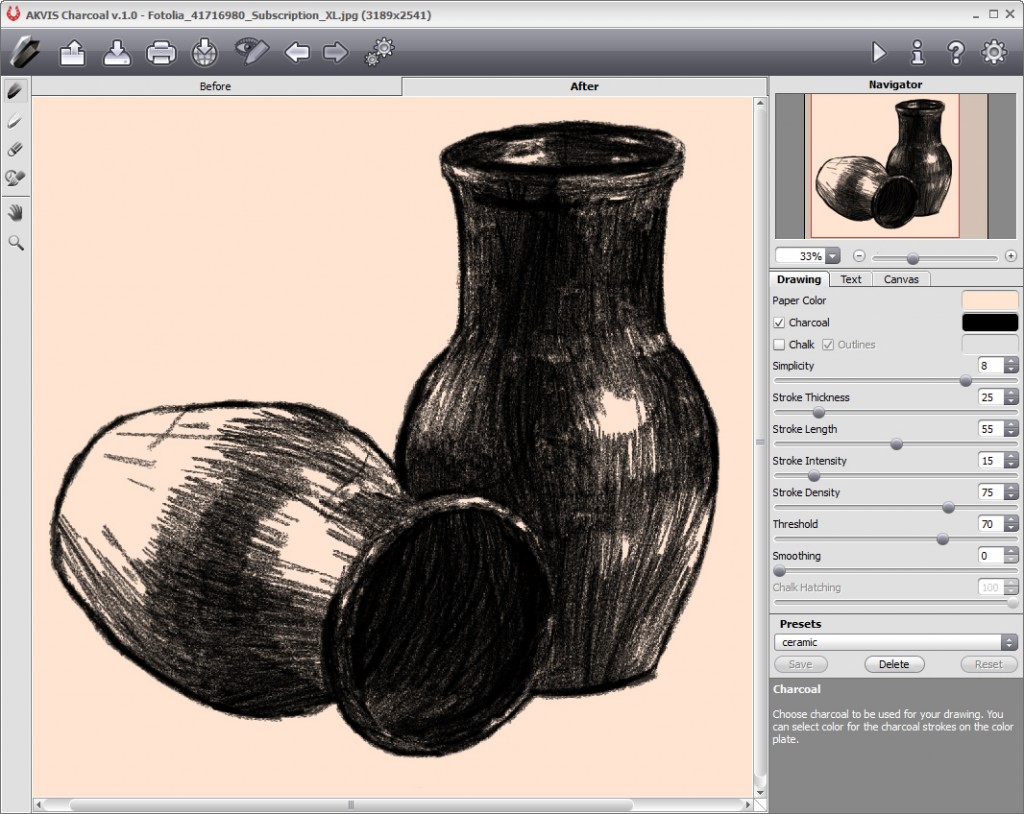Select the Chalk tool
Viewport: 1024px width, 814px height.
(x=14, y=121)
